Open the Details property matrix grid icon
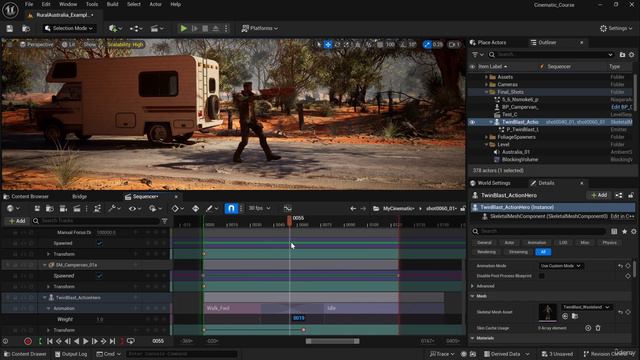 [x=614, y=231]
